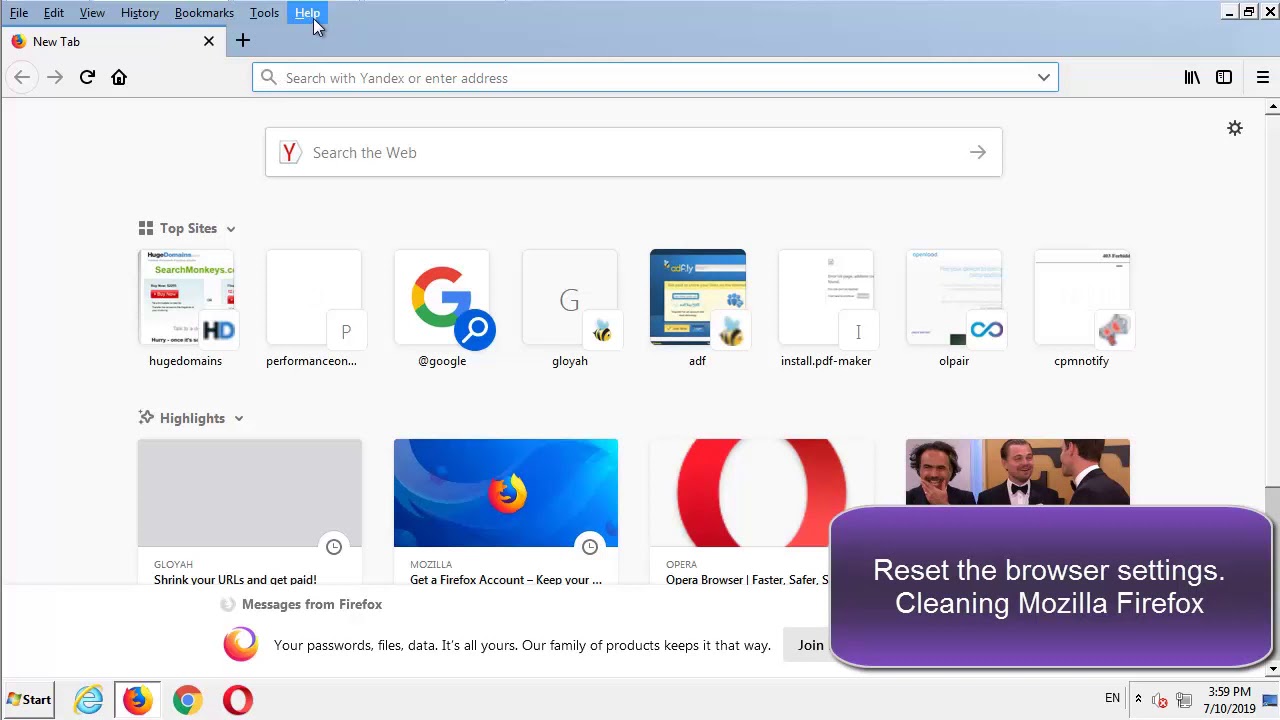Image resolution: width=1280 pixels, height=720 pixels.
Task: Submit web search with arrow button
Action: click(x=977, y=152)
